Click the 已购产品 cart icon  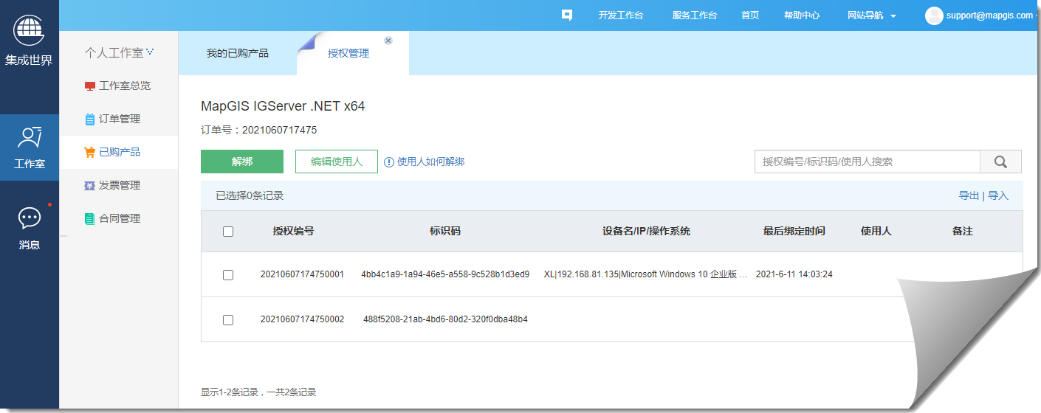pyautogui.click(x=90, y=153)
